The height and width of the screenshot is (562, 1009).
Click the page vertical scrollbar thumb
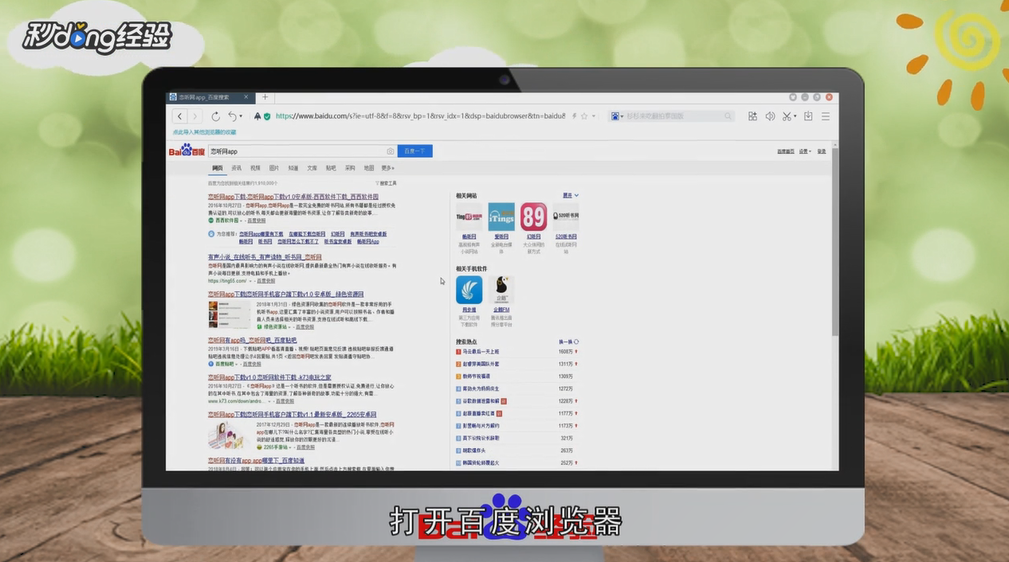pyautogui.click(x=835, y=241)
